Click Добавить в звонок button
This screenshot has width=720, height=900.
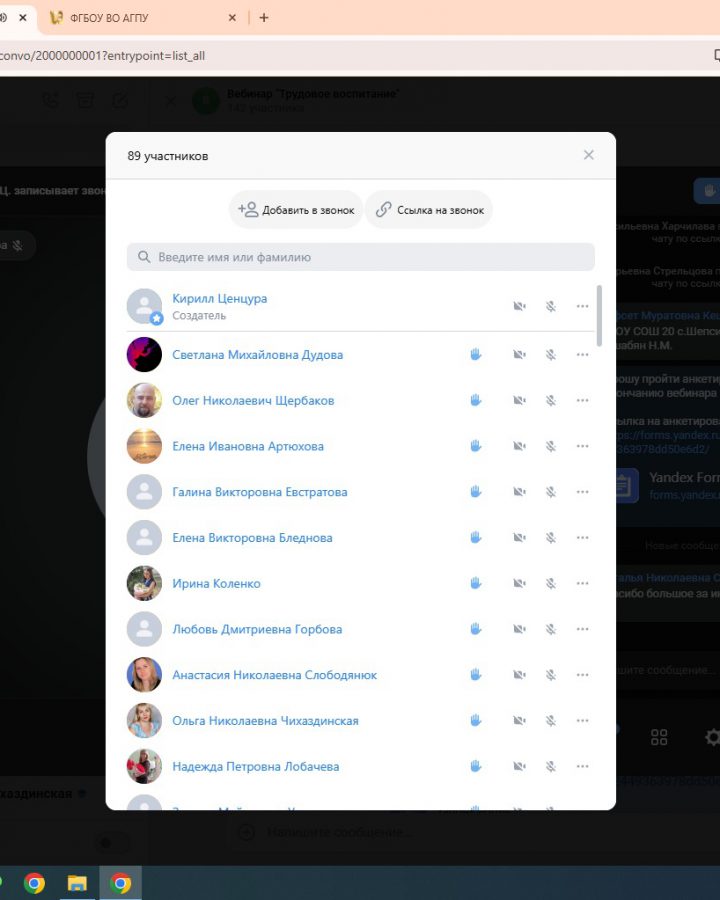(x=296, y=210)
